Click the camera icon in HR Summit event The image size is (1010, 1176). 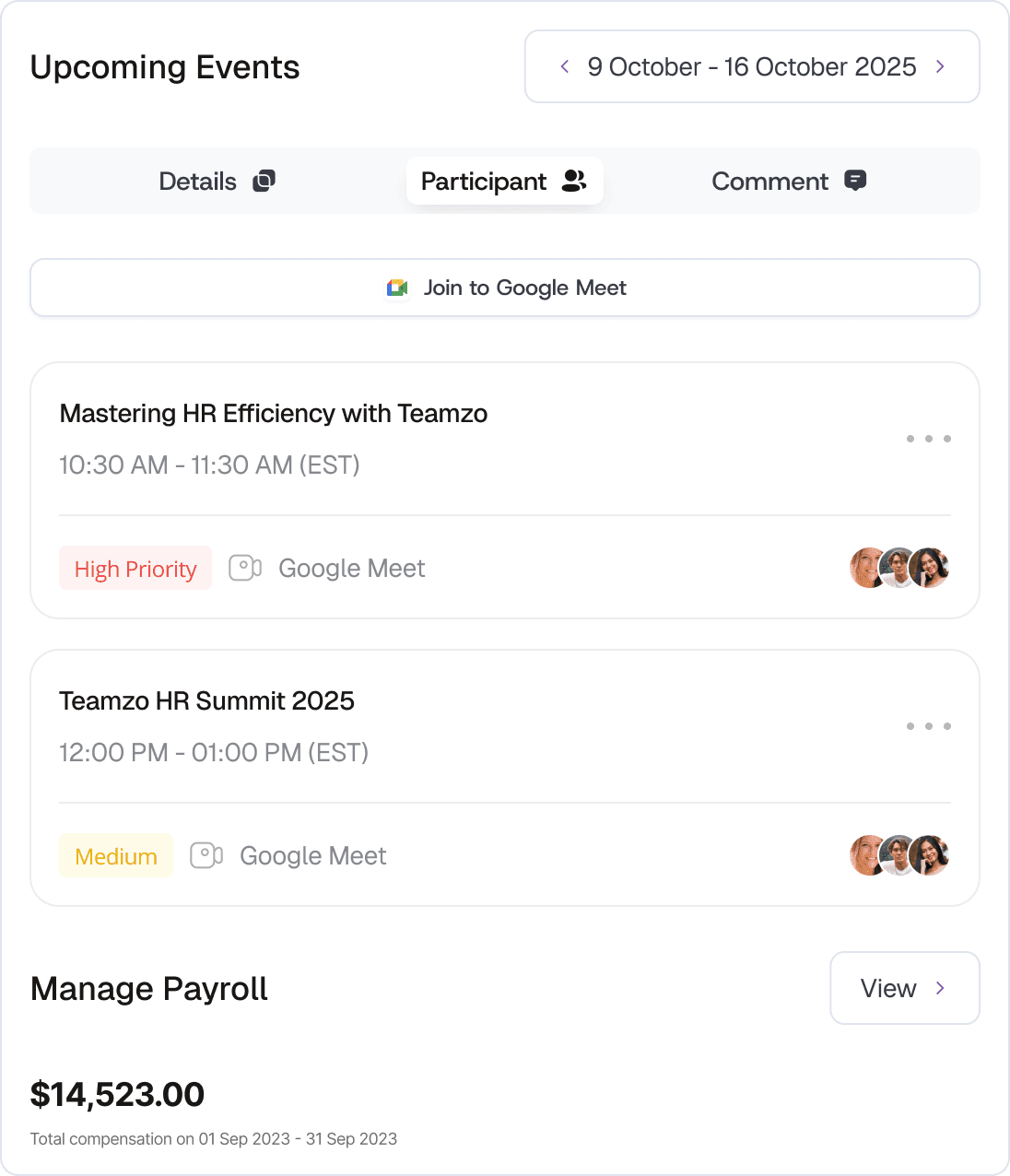coord(206,855)
